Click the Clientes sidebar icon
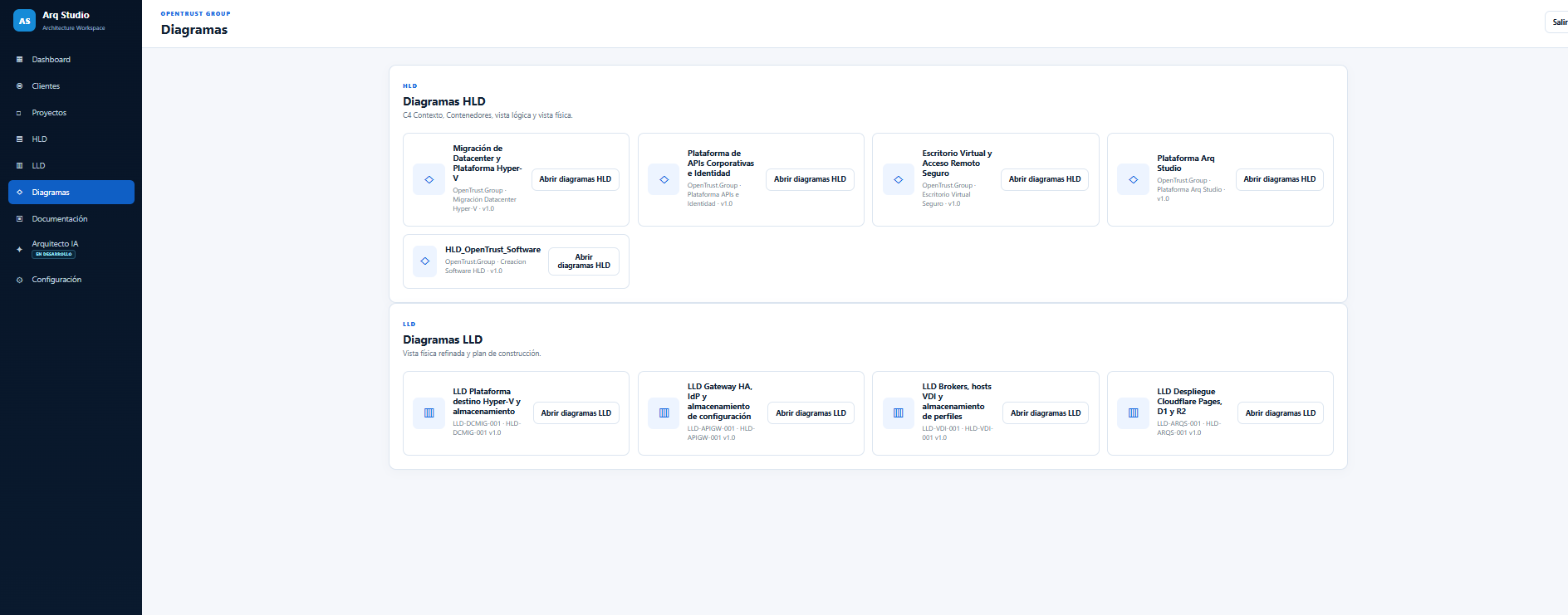Screen dimensions: 1568x615 [x=19, y=86]
